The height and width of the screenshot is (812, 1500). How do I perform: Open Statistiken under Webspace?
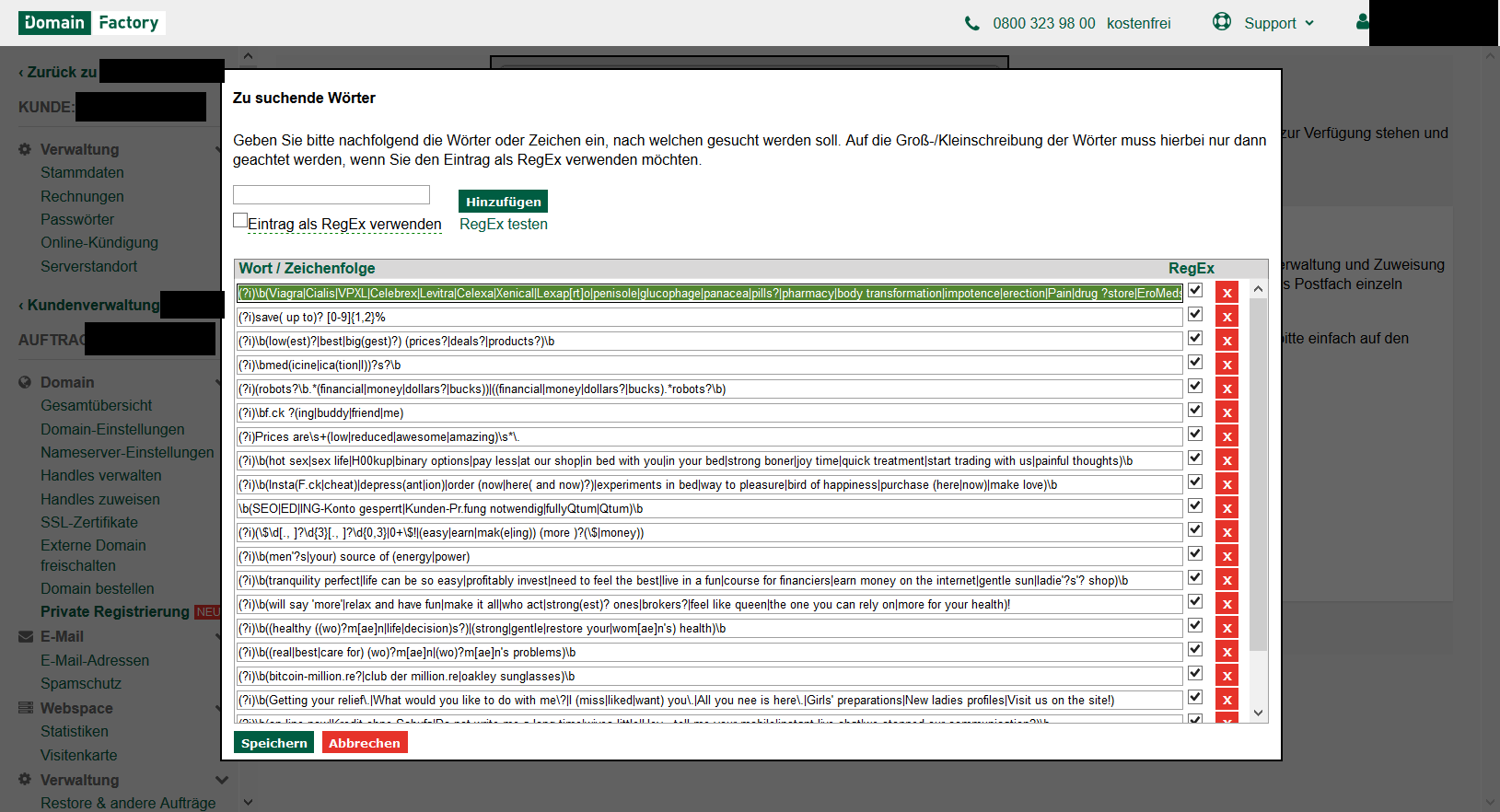(x=75, y=731)
